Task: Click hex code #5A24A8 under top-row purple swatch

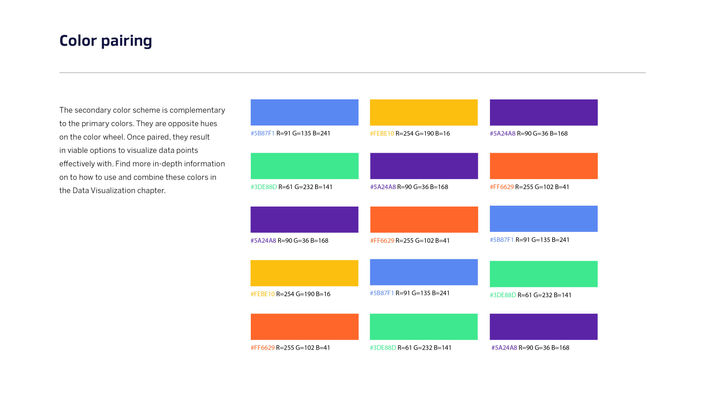Action: pyautogui.click(x=502, y=134)
